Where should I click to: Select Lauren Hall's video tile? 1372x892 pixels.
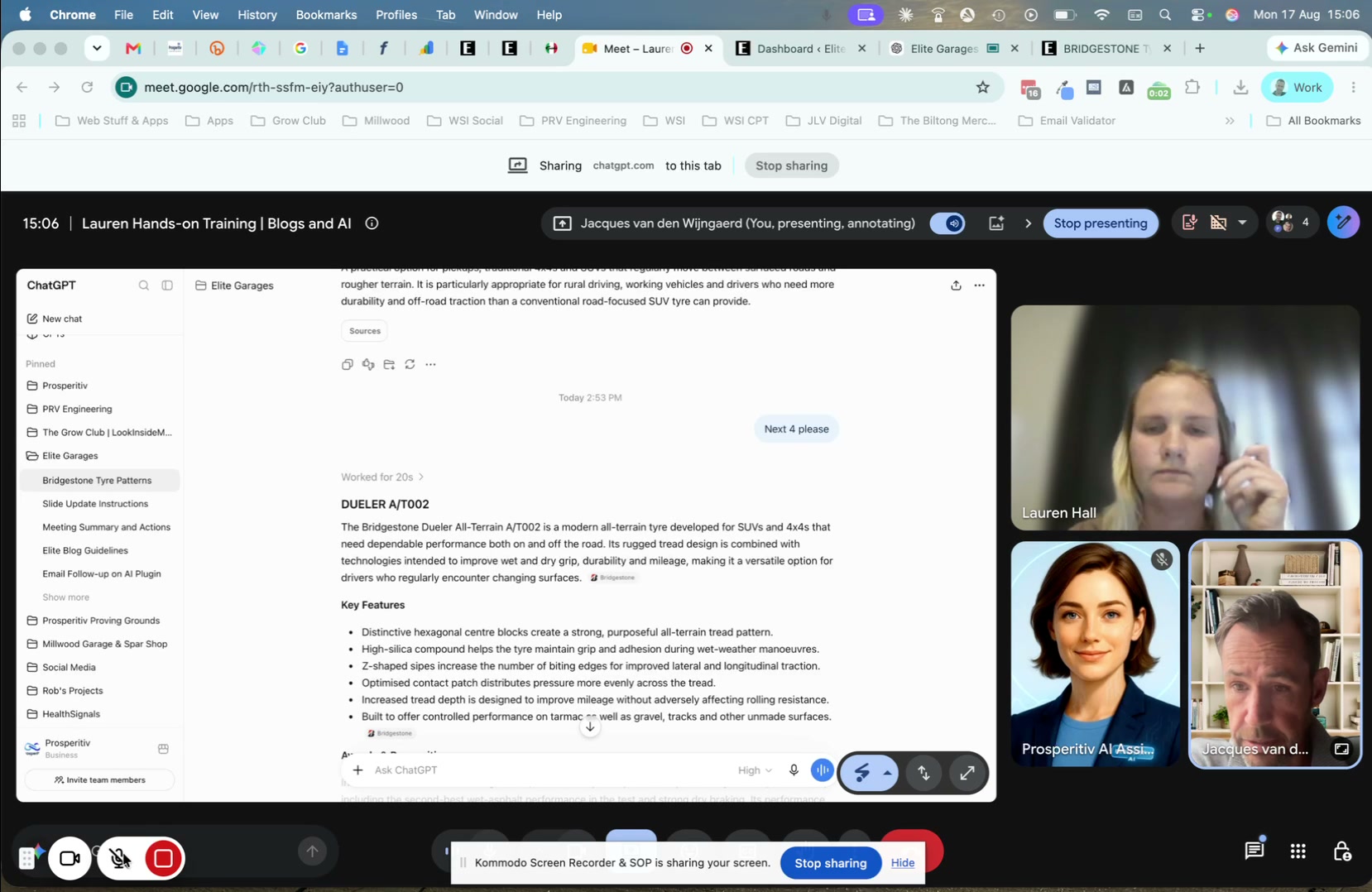click(1185, 418)
